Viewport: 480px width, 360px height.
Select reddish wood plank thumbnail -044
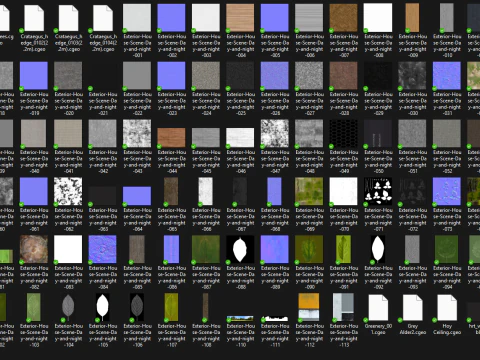tap(171, 138)
